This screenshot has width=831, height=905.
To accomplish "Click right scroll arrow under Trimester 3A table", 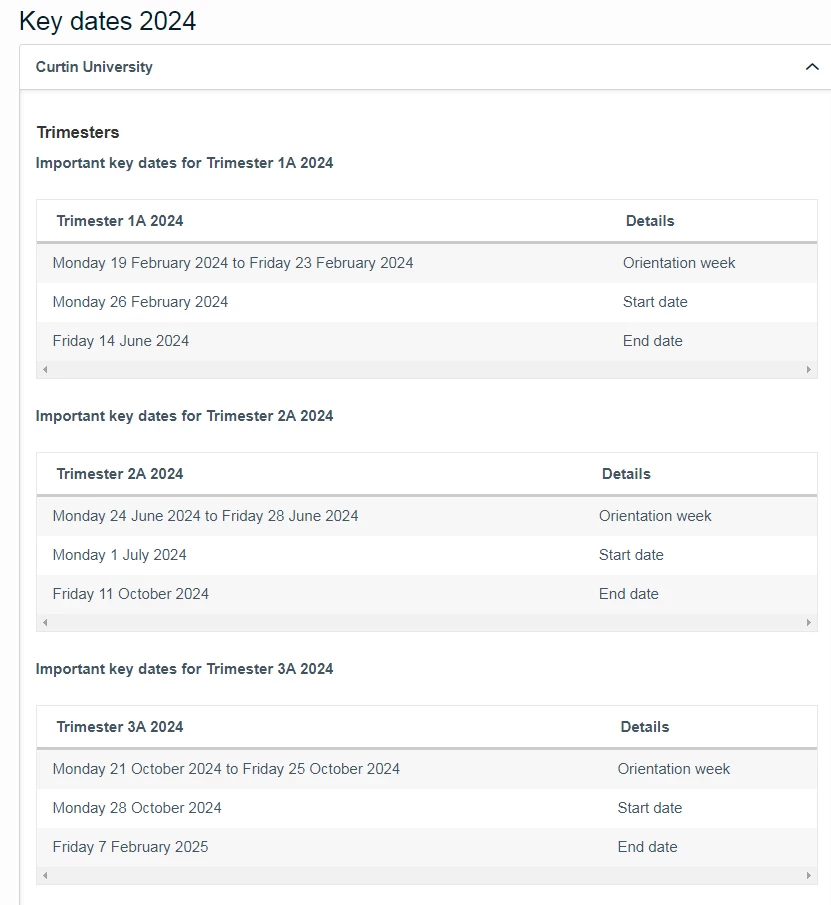I will pyautogui.click(x=808, y=875).
